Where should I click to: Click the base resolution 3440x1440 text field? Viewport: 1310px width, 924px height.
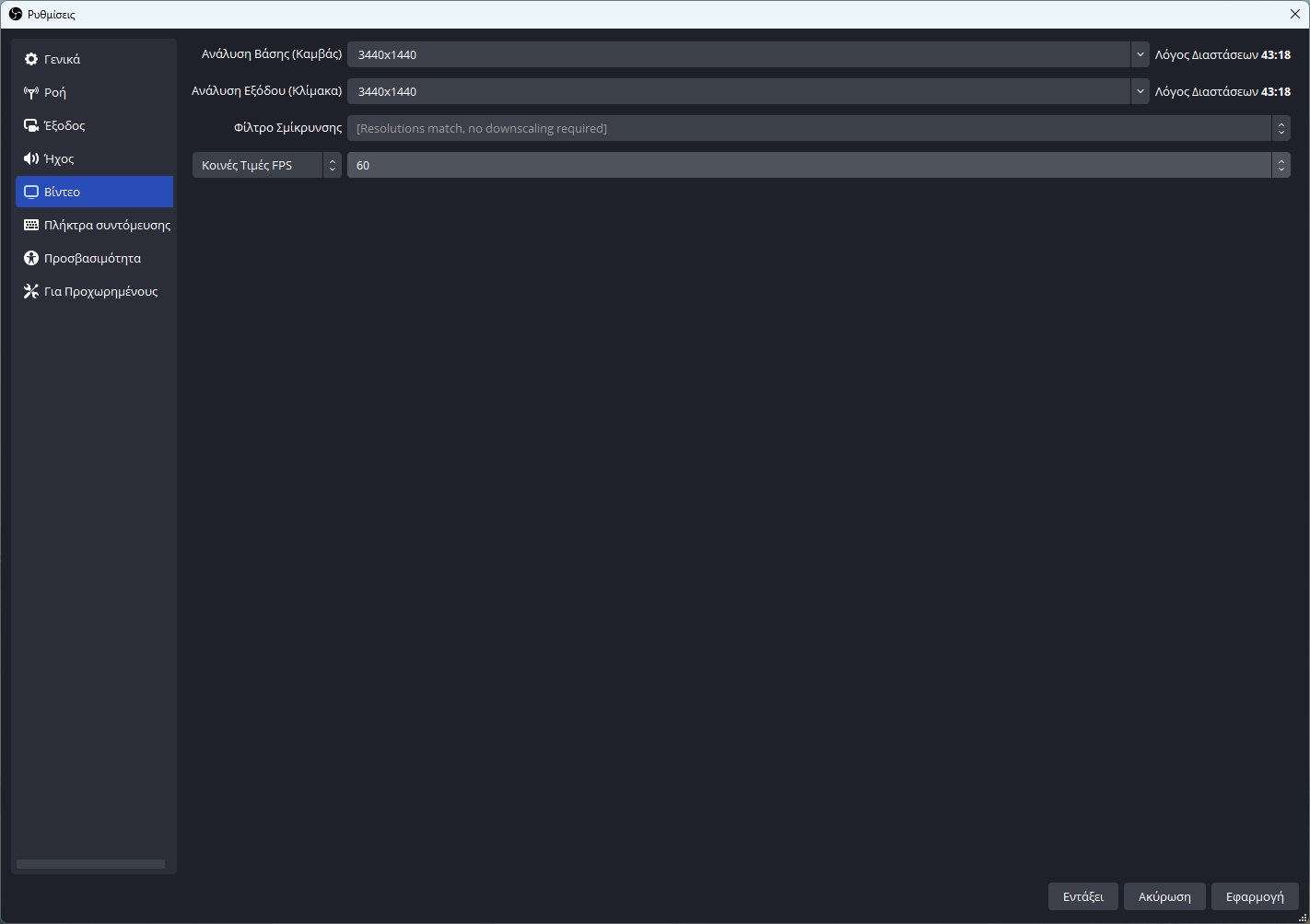(737, 54)
